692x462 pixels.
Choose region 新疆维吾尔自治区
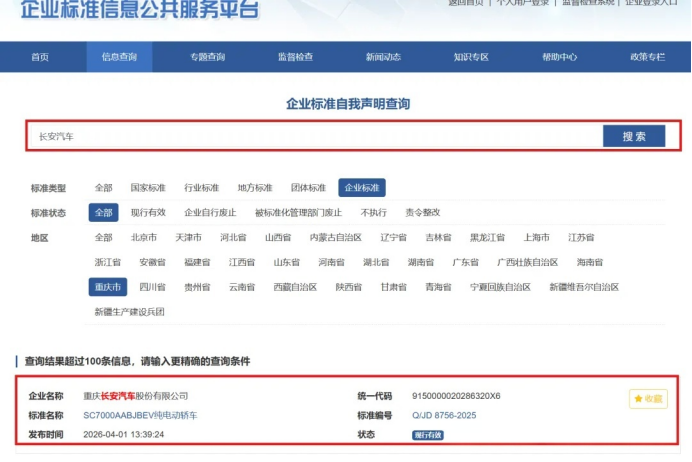coord(584,287)
